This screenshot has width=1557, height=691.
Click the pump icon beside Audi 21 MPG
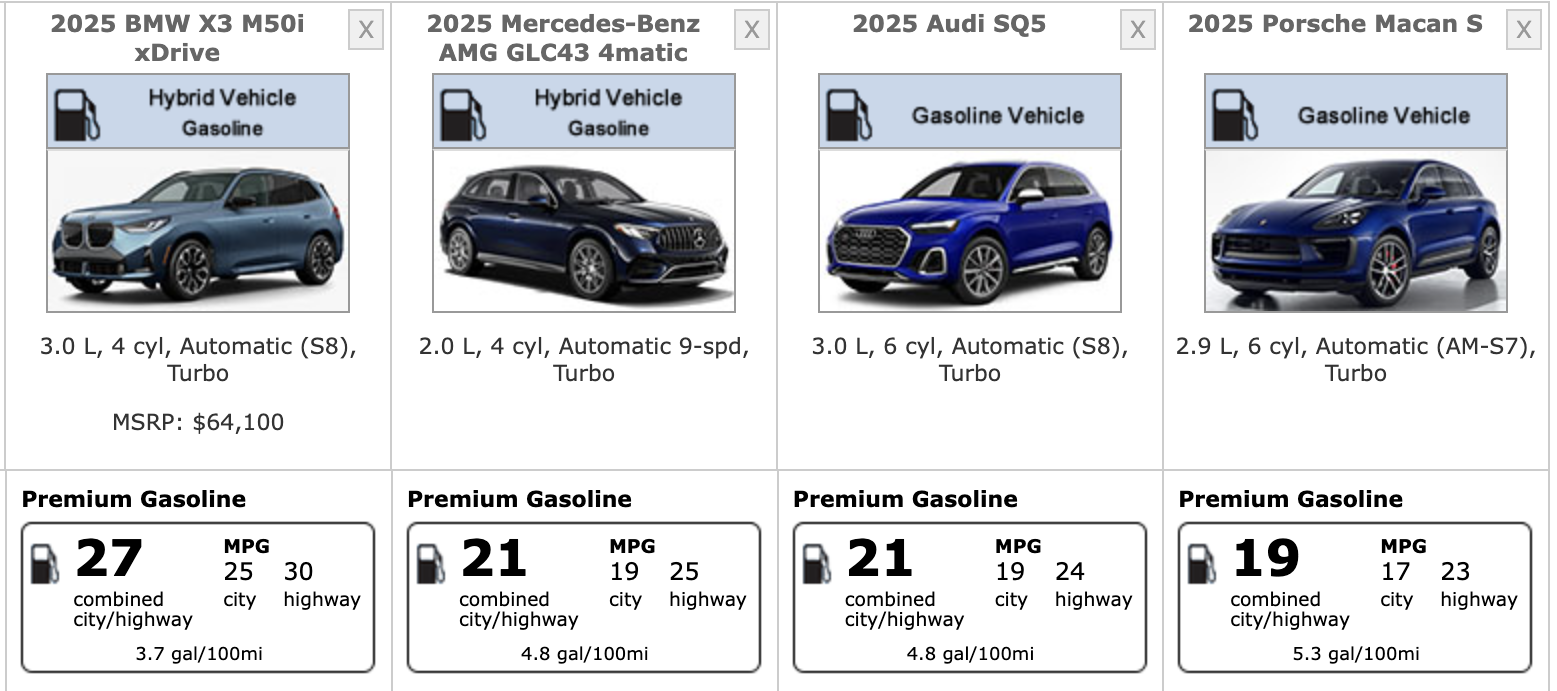point(817,564)
